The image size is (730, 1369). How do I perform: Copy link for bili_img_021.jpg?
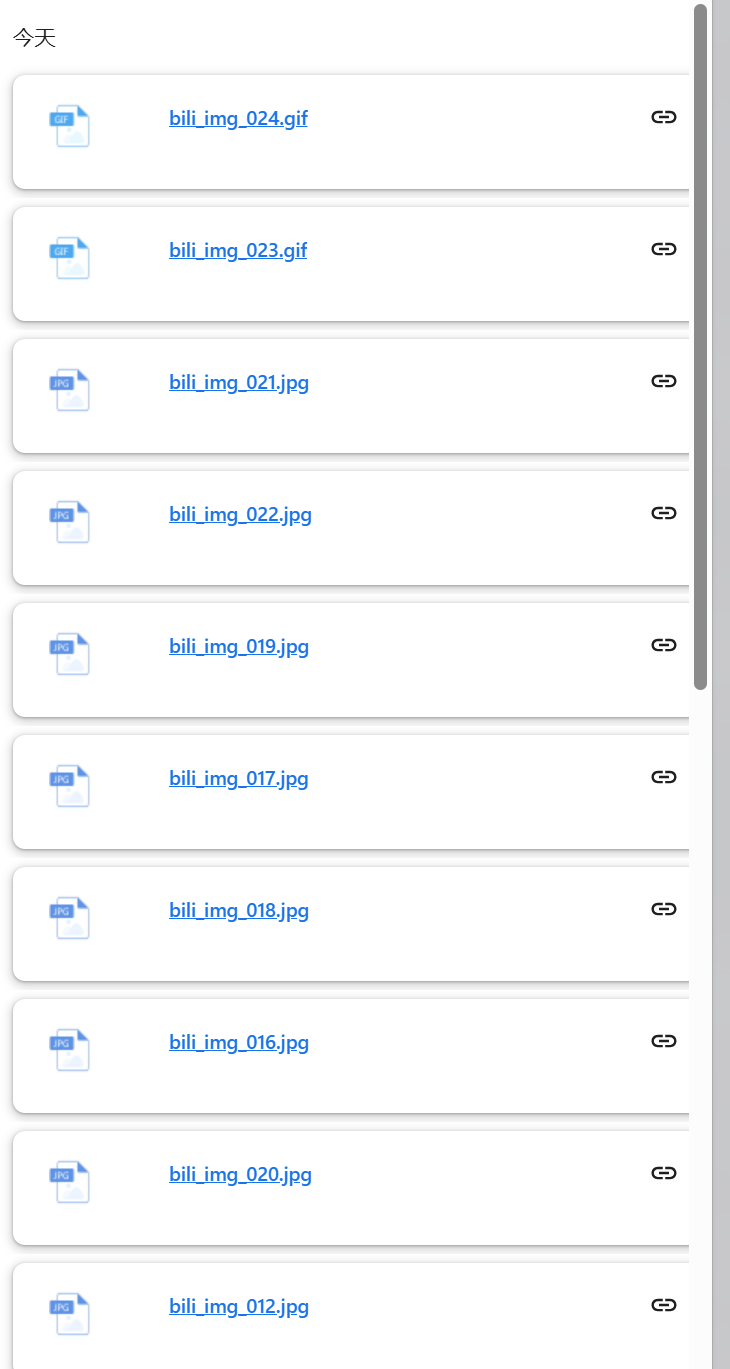[x=664, y=381]
